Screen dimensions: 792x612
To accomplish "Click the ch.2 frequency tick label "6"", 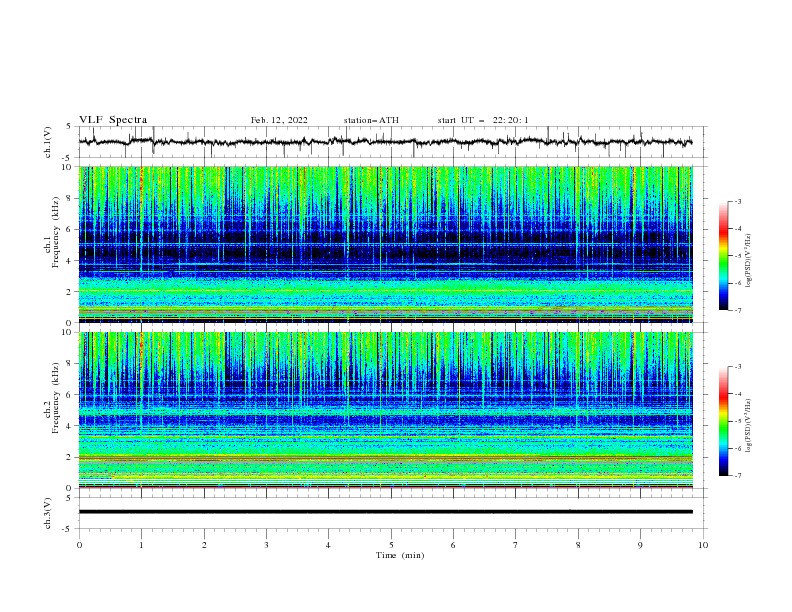I will click(70, 395).
